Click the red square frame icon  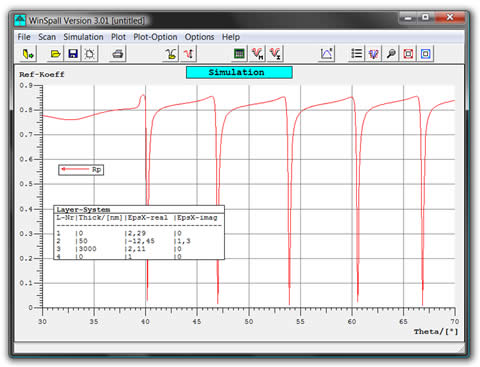click(408, 54)
